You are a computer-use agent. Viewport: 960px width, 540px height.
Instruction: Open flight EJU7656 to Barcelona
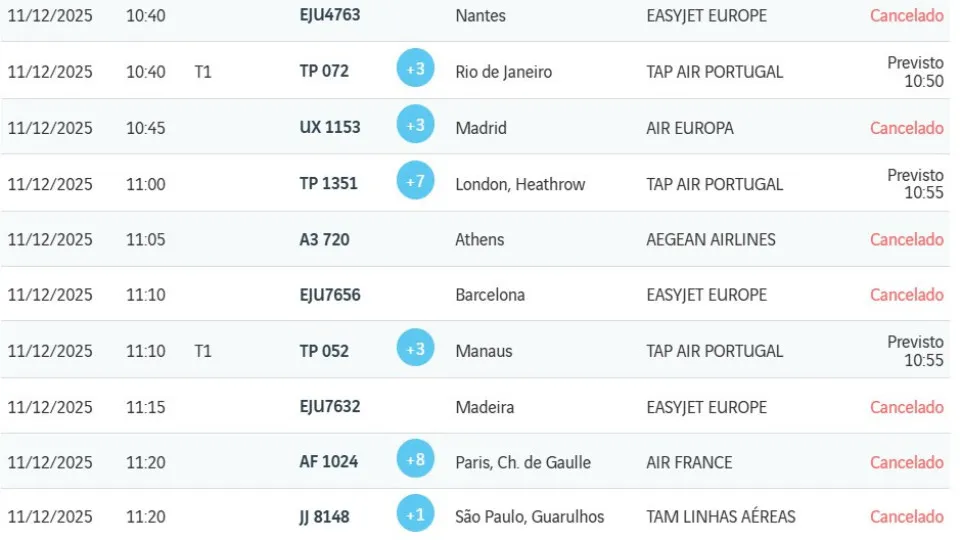330,295
